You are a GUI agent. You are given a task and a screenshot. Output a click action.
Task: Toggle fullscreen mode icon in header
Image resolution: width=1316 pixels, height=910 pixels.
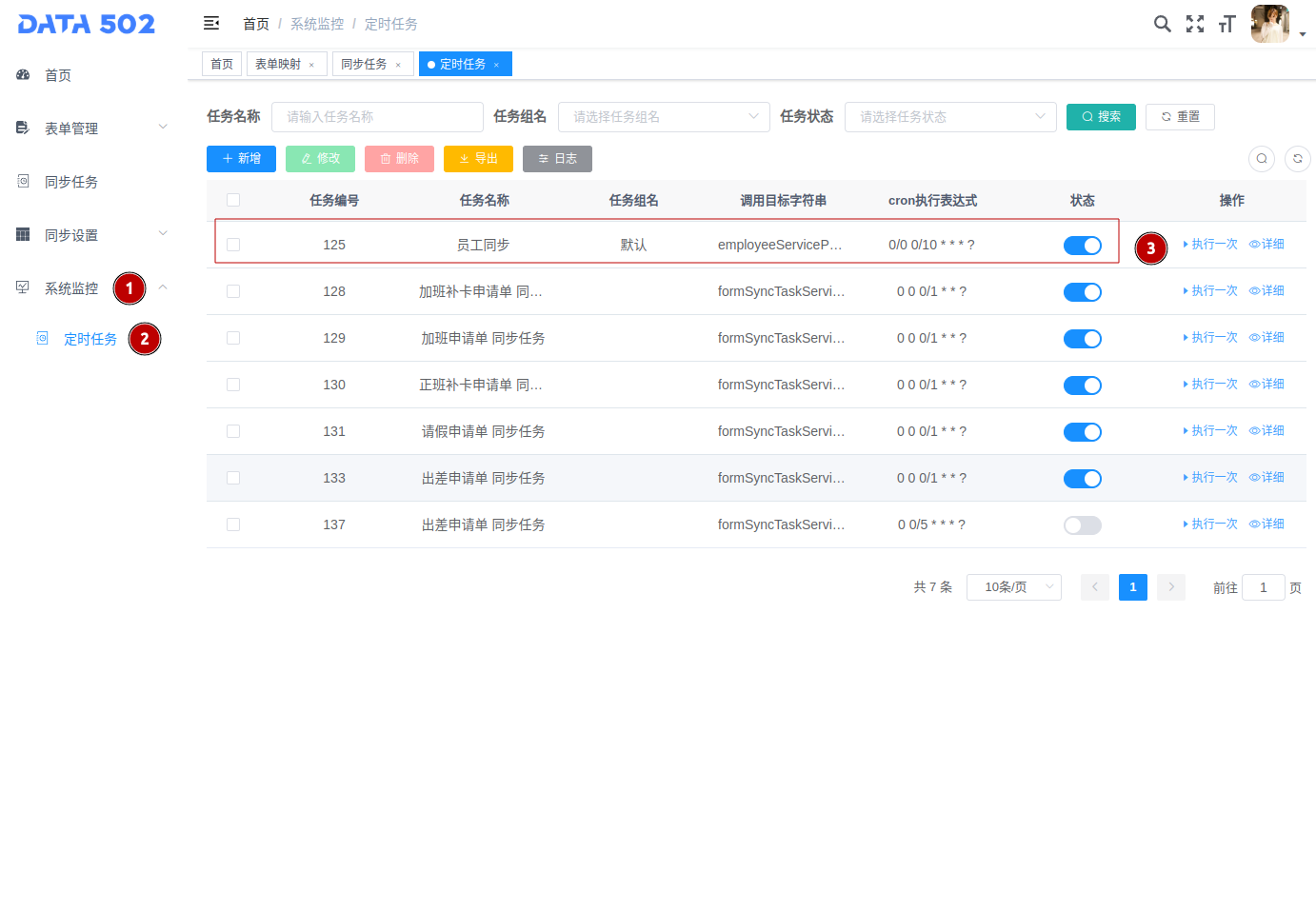[1194, 24]
